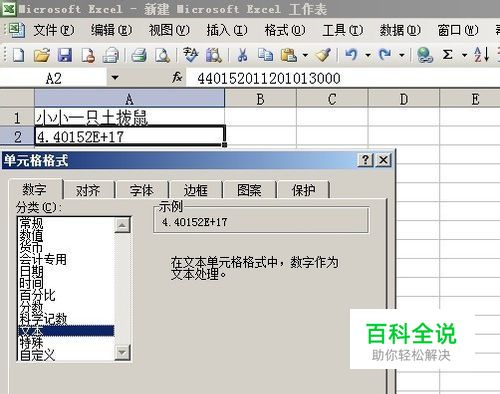
Task: Select 特殊 in the category list
Action: tap(66, 342)
